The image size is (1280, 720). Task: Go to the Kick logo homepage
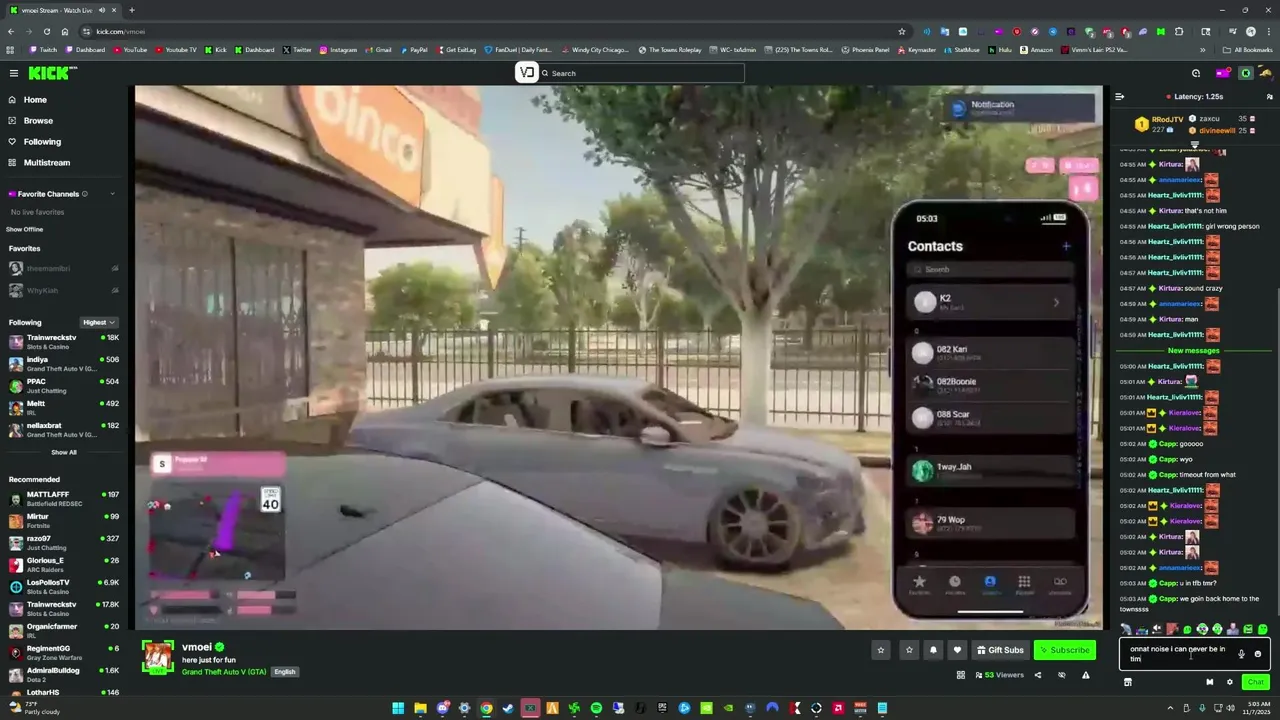[x=51, y=73]
